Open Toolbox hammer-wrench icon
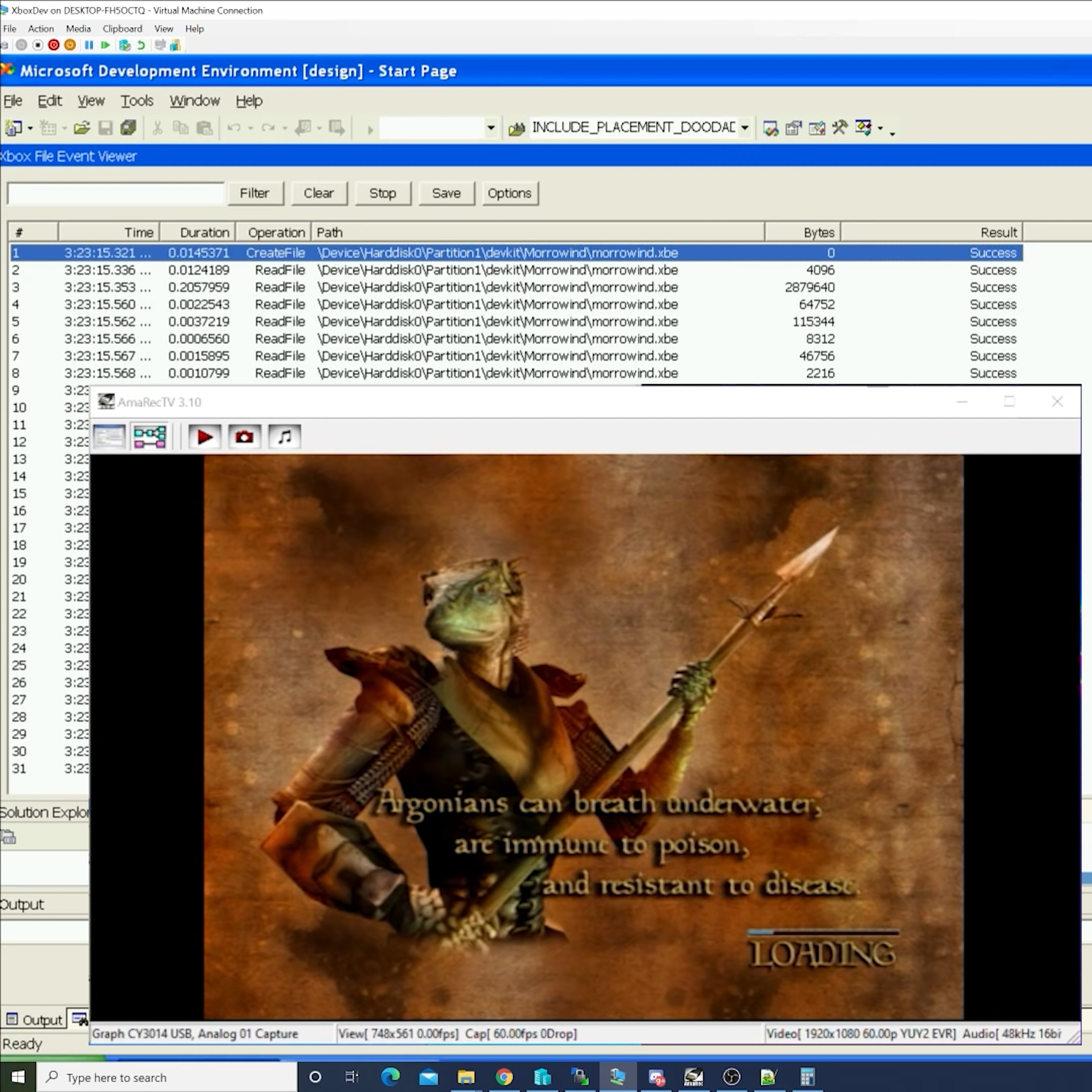The image size is (1092, 1092). (839, 128)
